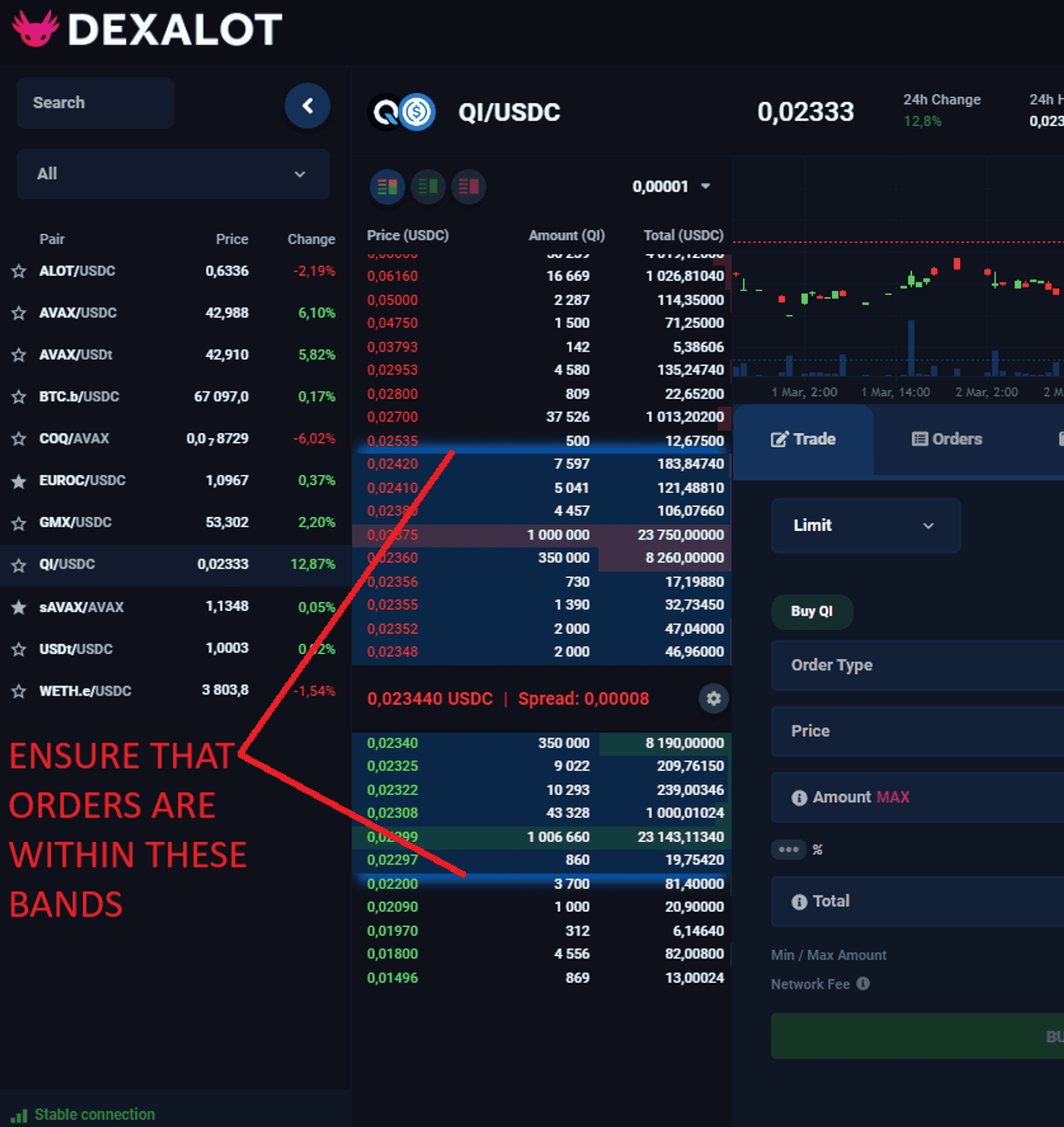Click MAX next to Amount

[x=892, y=797]
